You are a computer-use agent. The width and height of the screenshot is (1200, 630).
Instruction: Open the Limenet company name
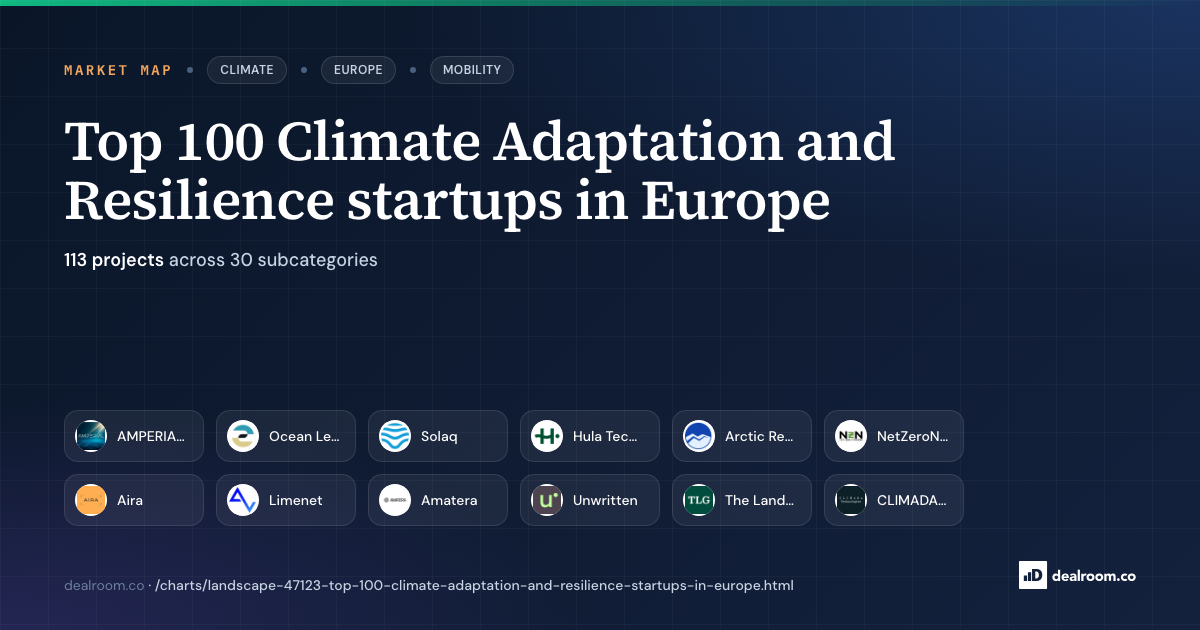tap(296, 500)
